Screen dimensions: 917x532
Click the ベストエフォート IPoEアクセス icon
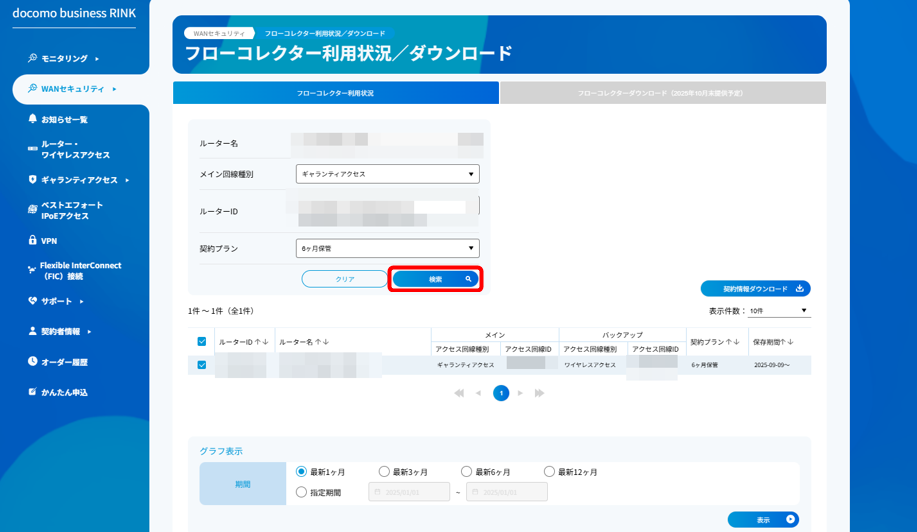coord(32,210)
